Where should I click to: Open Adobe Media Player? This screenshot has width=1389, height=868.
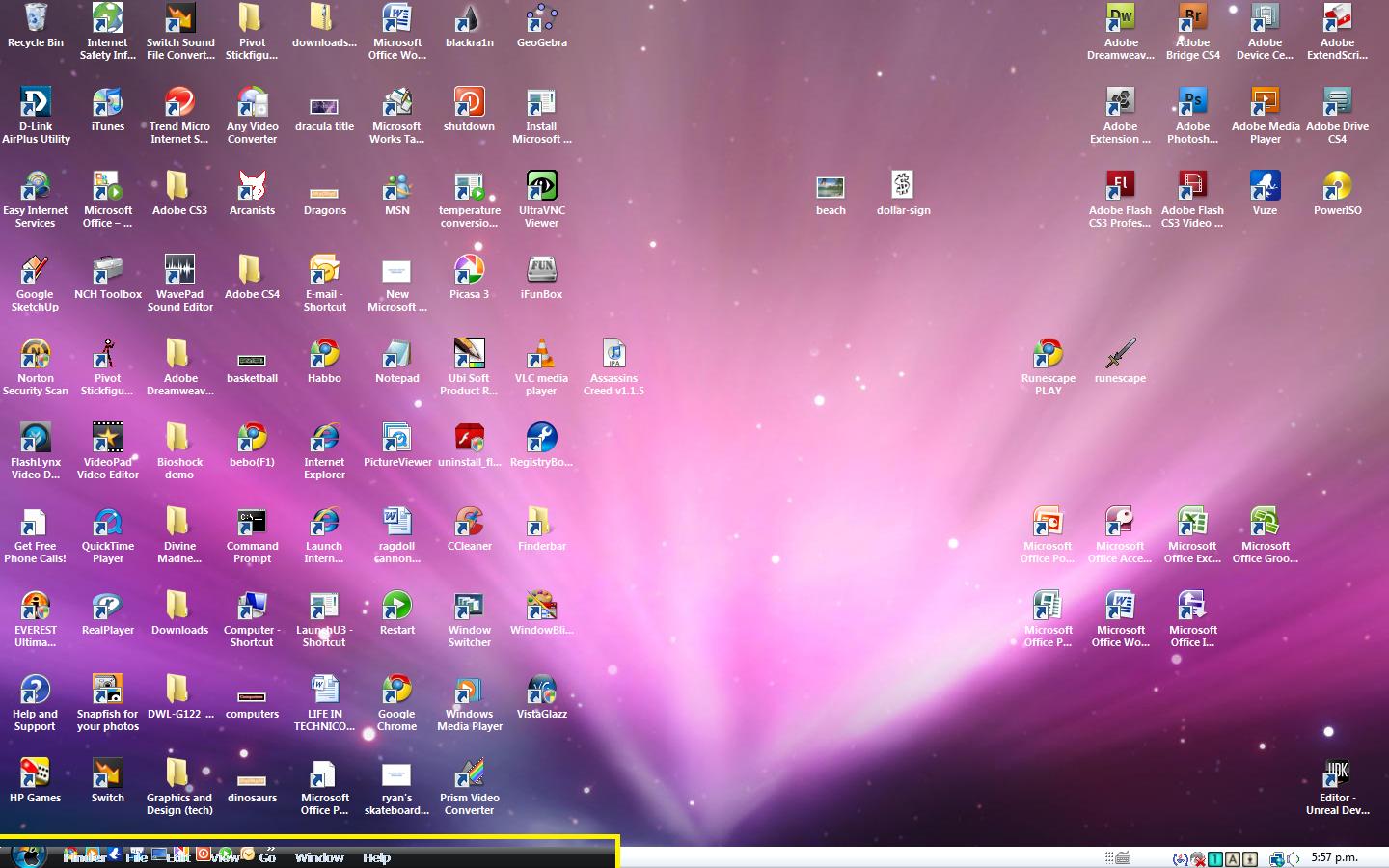(1266, 116)
